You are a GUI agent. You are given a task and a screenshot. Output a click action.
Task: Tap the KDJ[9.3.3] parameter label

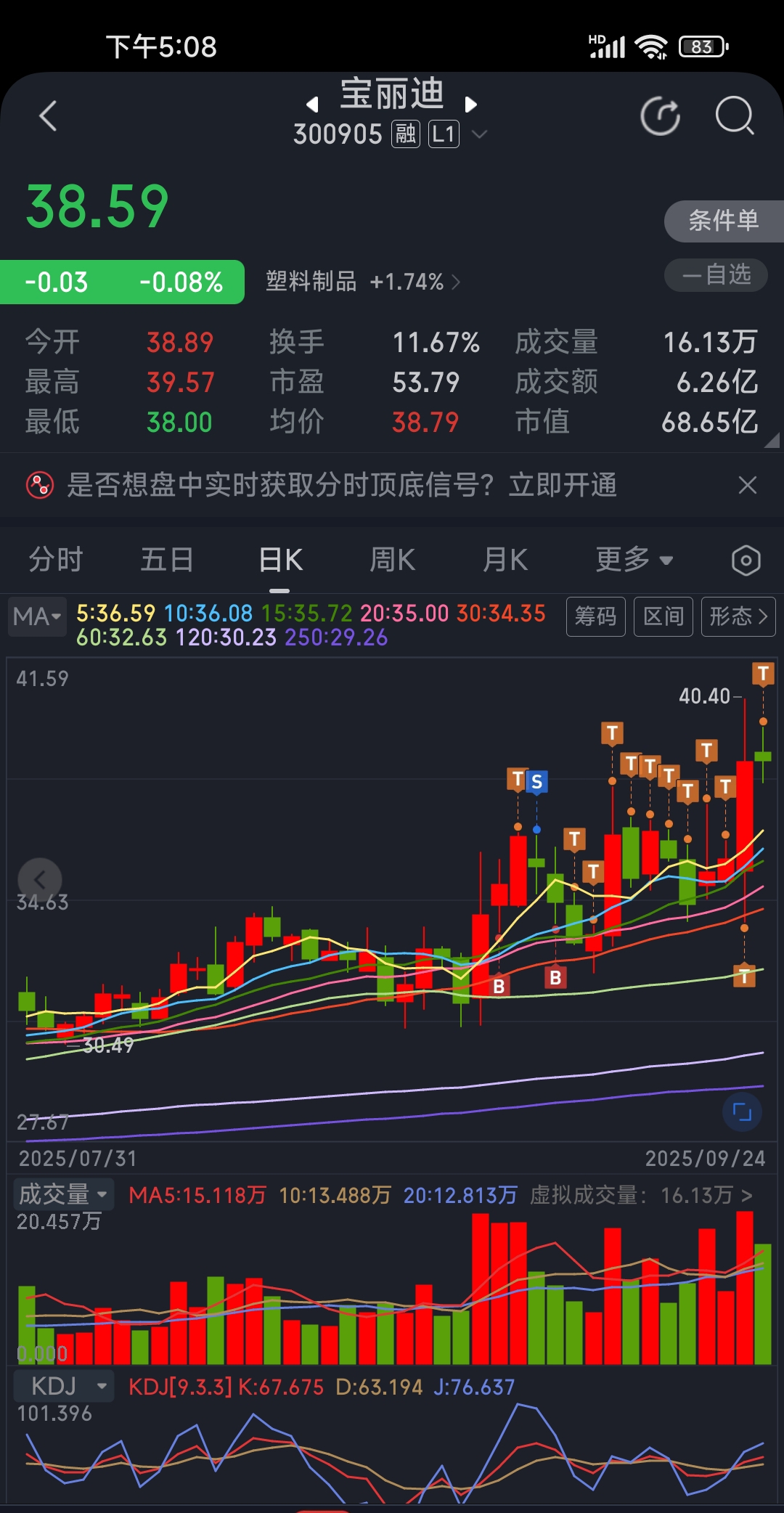[x=180, y=1387]
